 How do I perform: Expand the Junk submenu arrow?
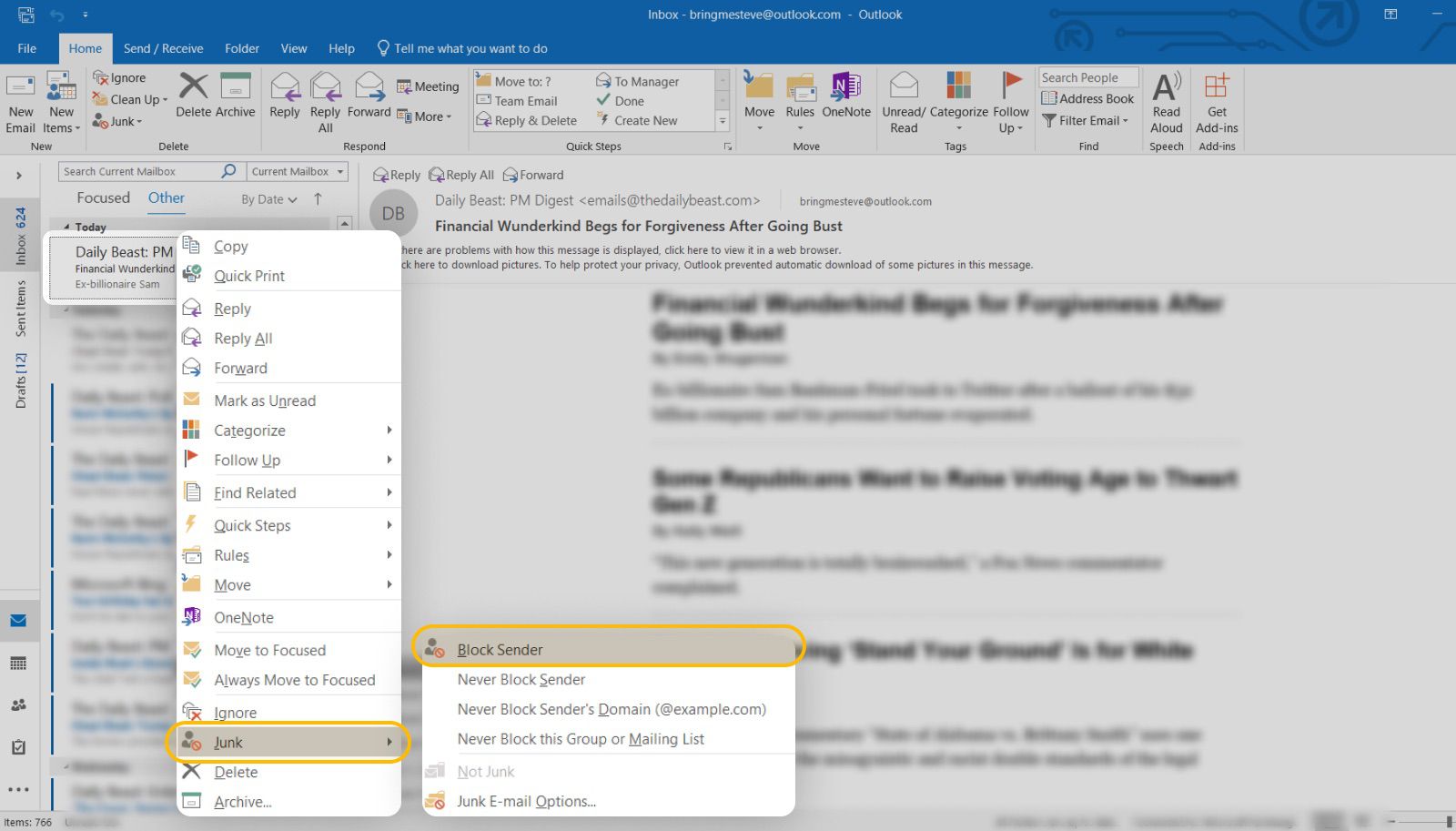[x=390, y=742]
